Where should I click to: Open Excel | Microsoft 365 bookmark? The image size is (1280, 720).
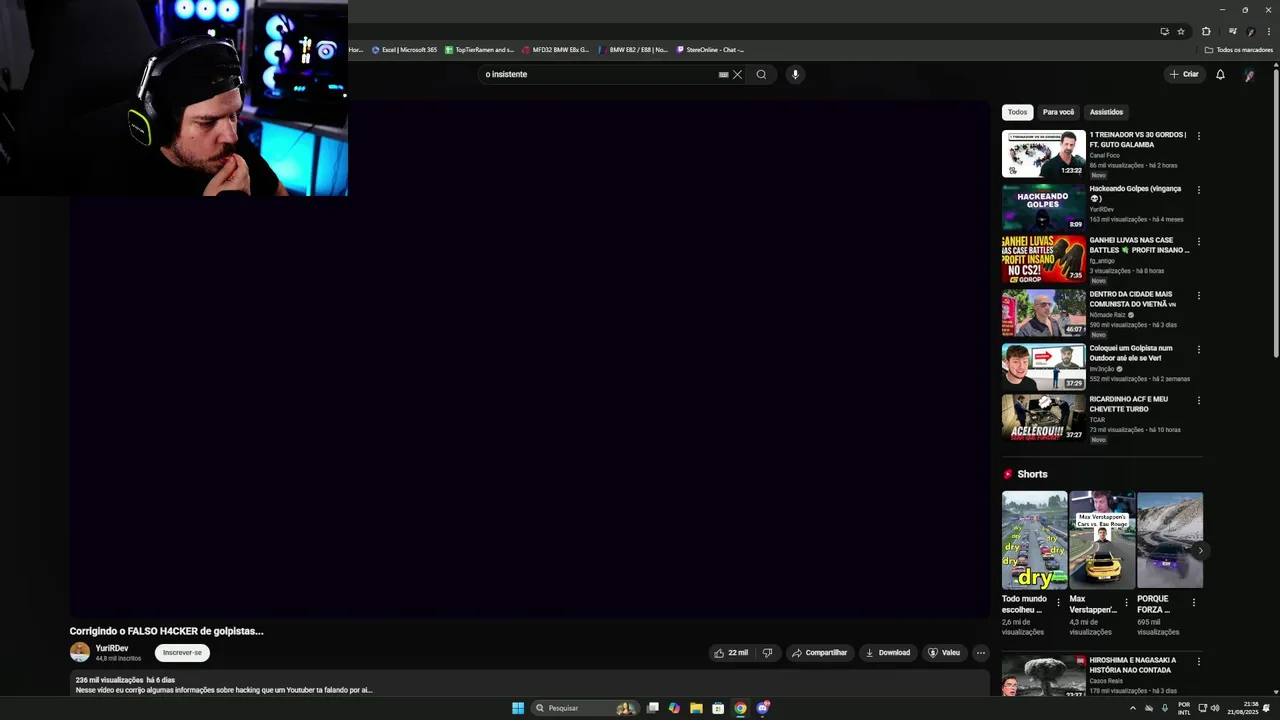404,49
